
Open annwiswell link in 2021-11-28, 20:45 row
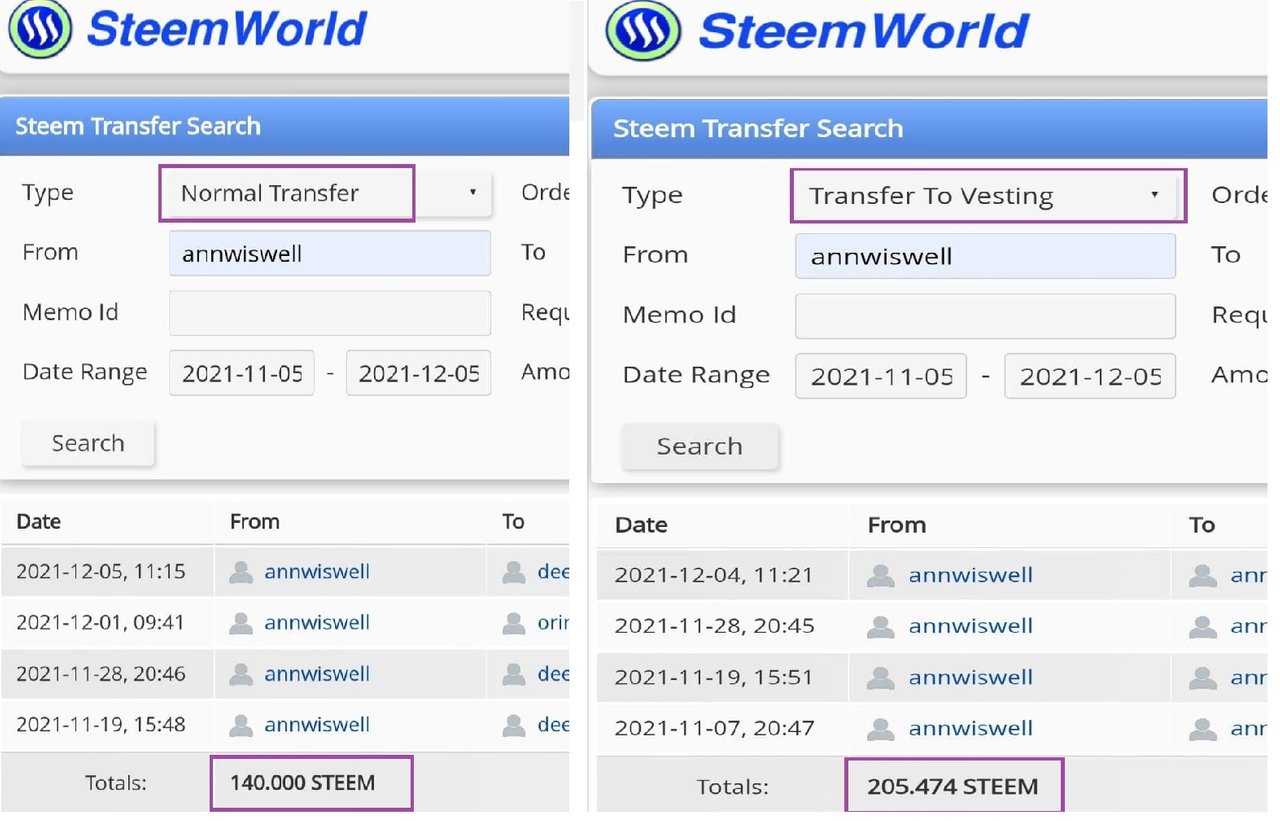971,626
